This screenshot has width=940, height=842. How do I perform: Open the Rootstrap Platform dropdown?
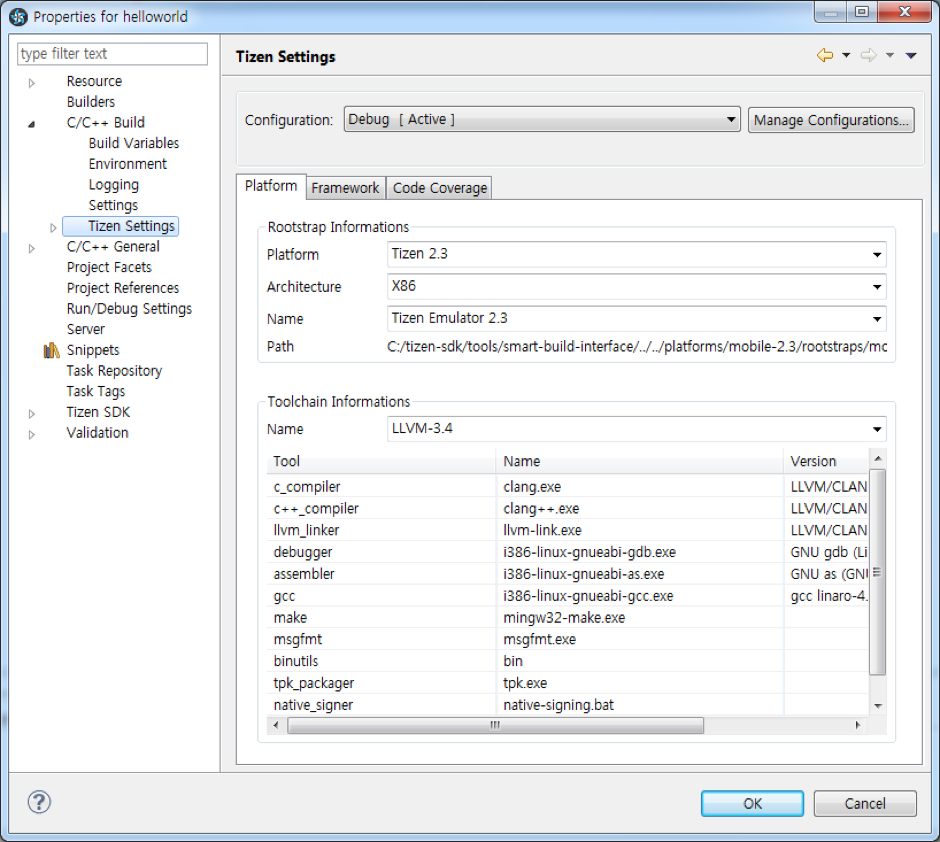coord(637,254)
